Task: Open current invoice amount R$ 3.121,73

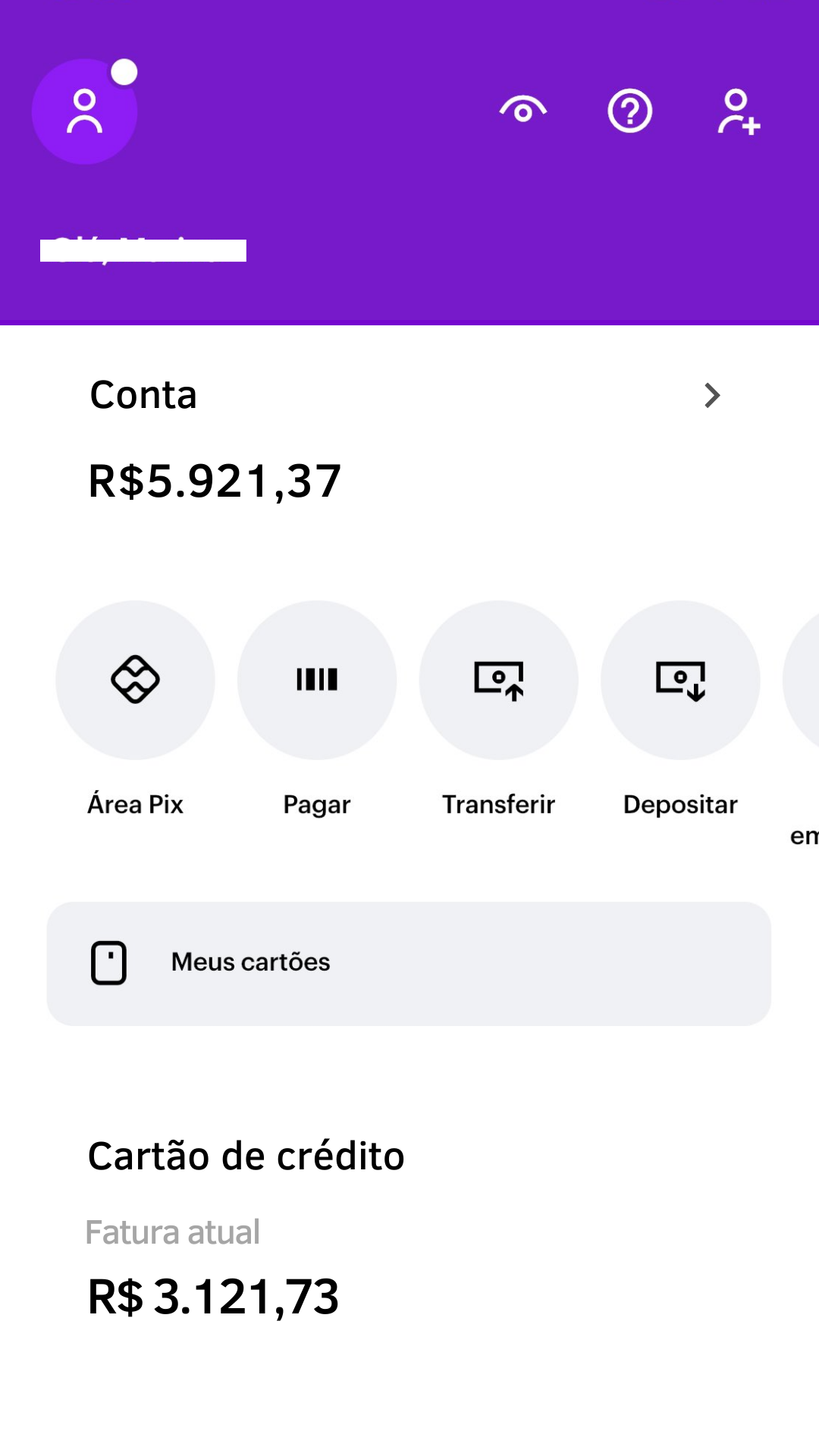Action: (x=213, y=1296)
